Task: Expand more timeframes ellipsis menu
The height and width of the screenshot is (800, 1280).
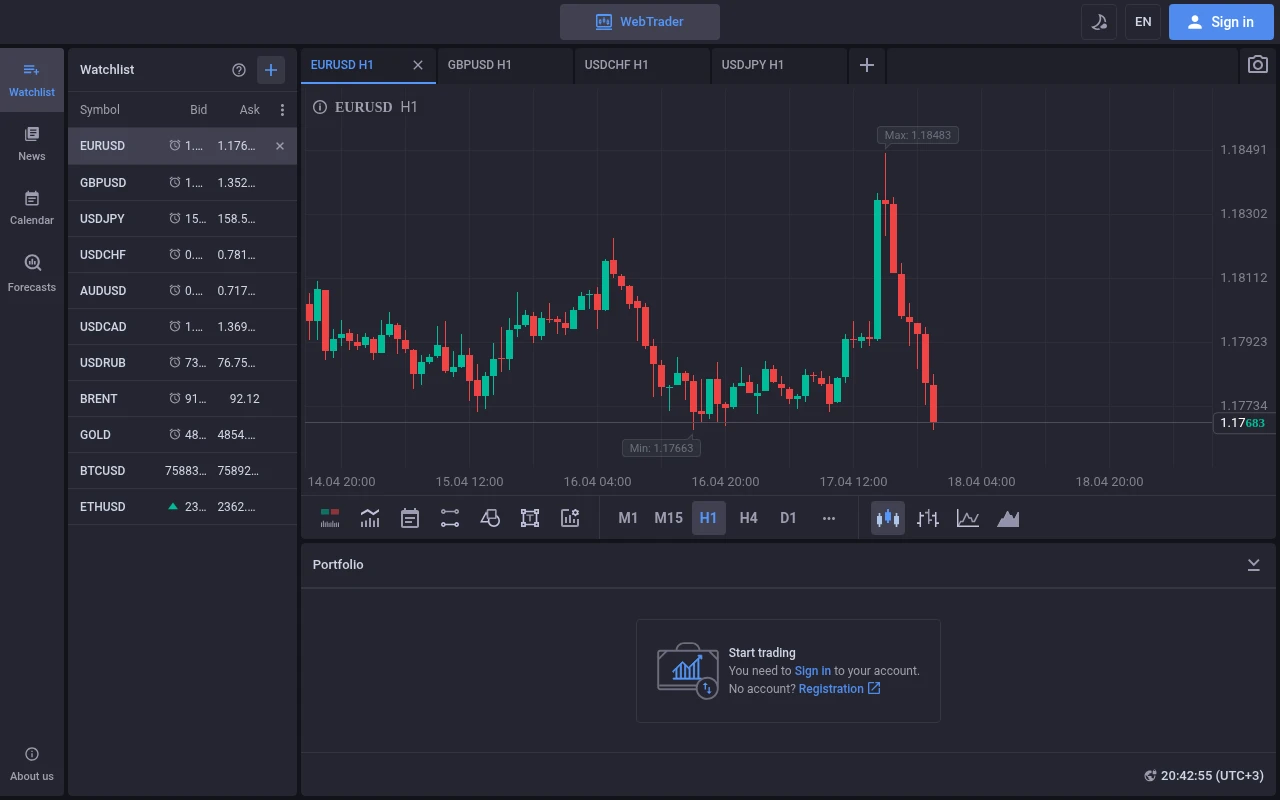Action: click(x=828, y=518)
